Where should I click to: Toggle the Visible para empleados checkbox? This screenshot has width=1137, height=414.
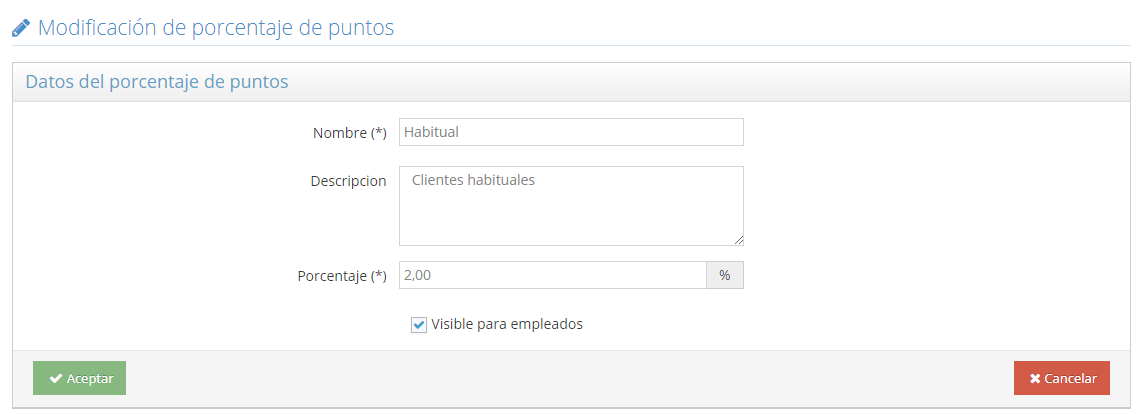(x=419, y=325)
